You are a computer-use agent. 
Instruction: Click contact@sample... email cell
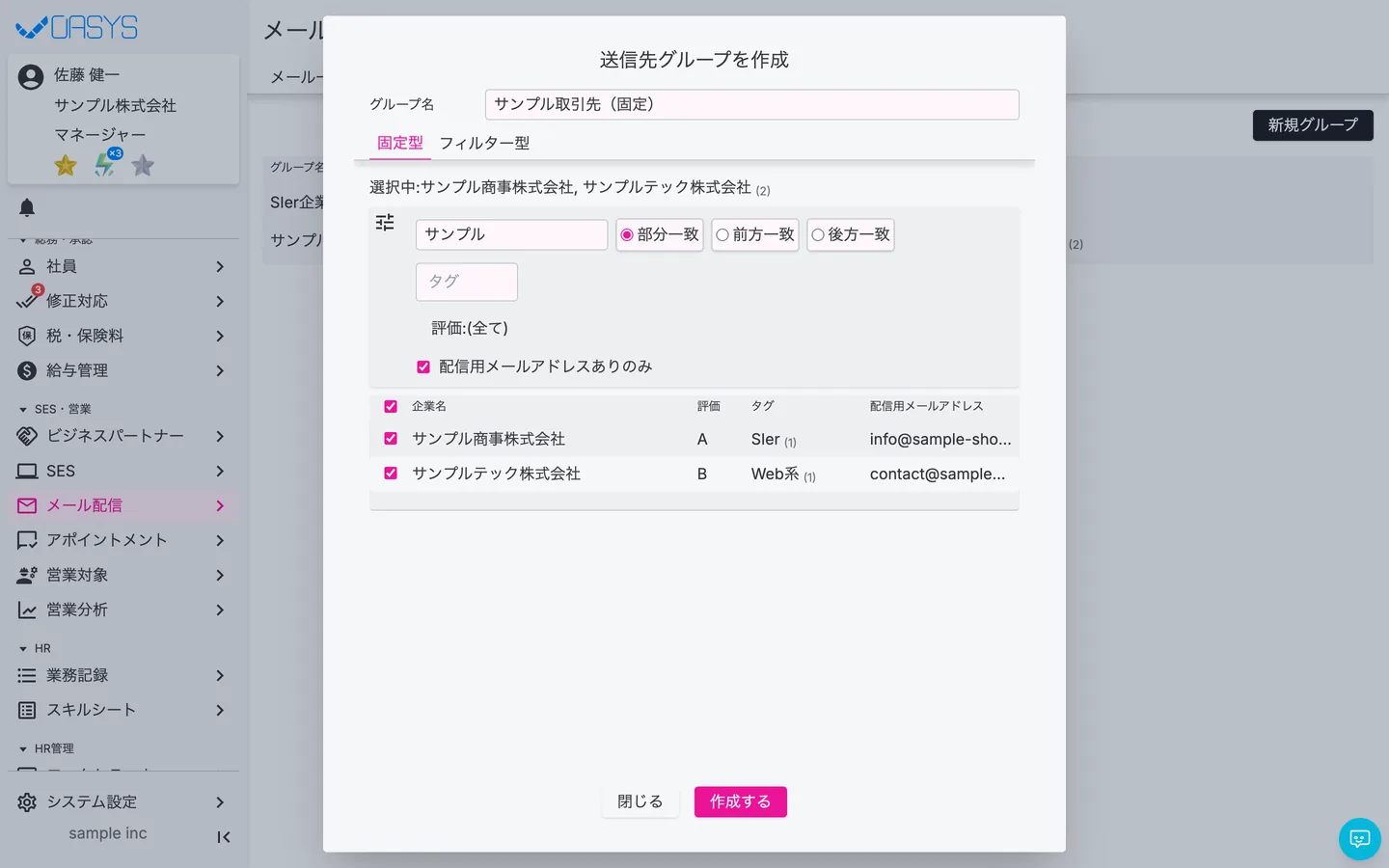coord(938,474)
